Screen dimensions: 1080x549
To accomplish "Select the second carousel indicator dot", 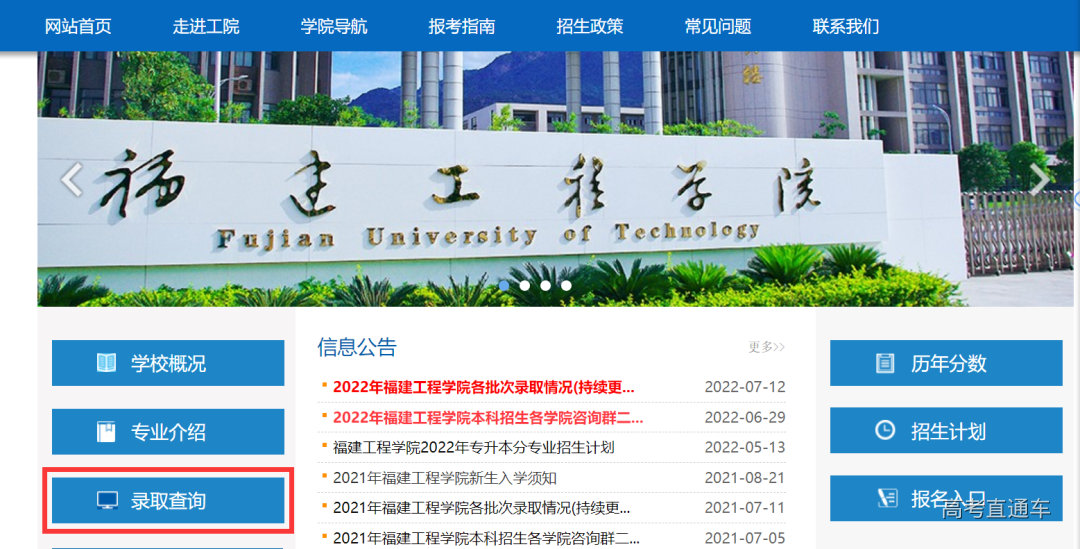I will tap(525, 285).
